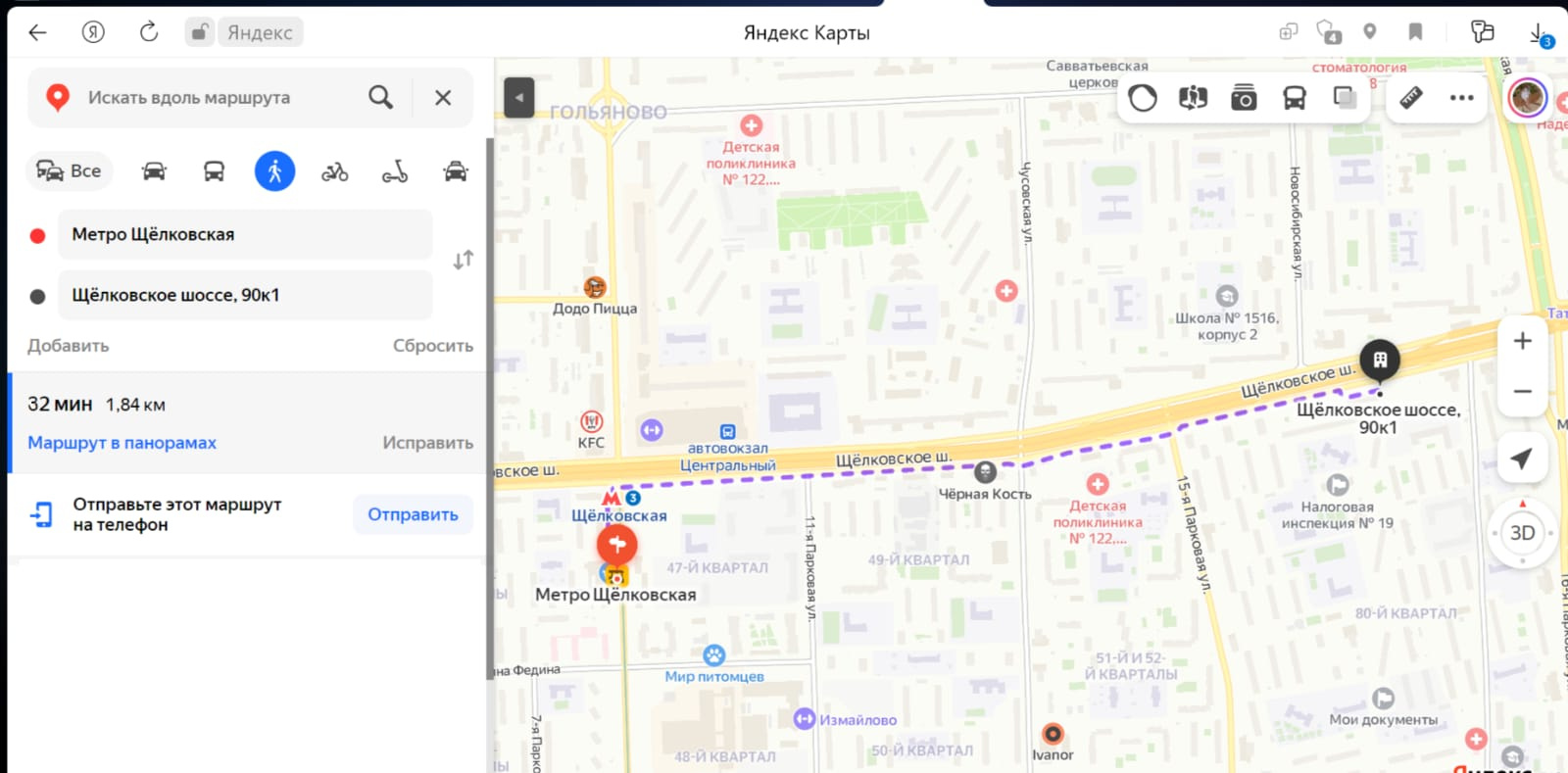Close the route panel with the X
The width and height of the screenshot is (1568, 773).
click(443, 98)
